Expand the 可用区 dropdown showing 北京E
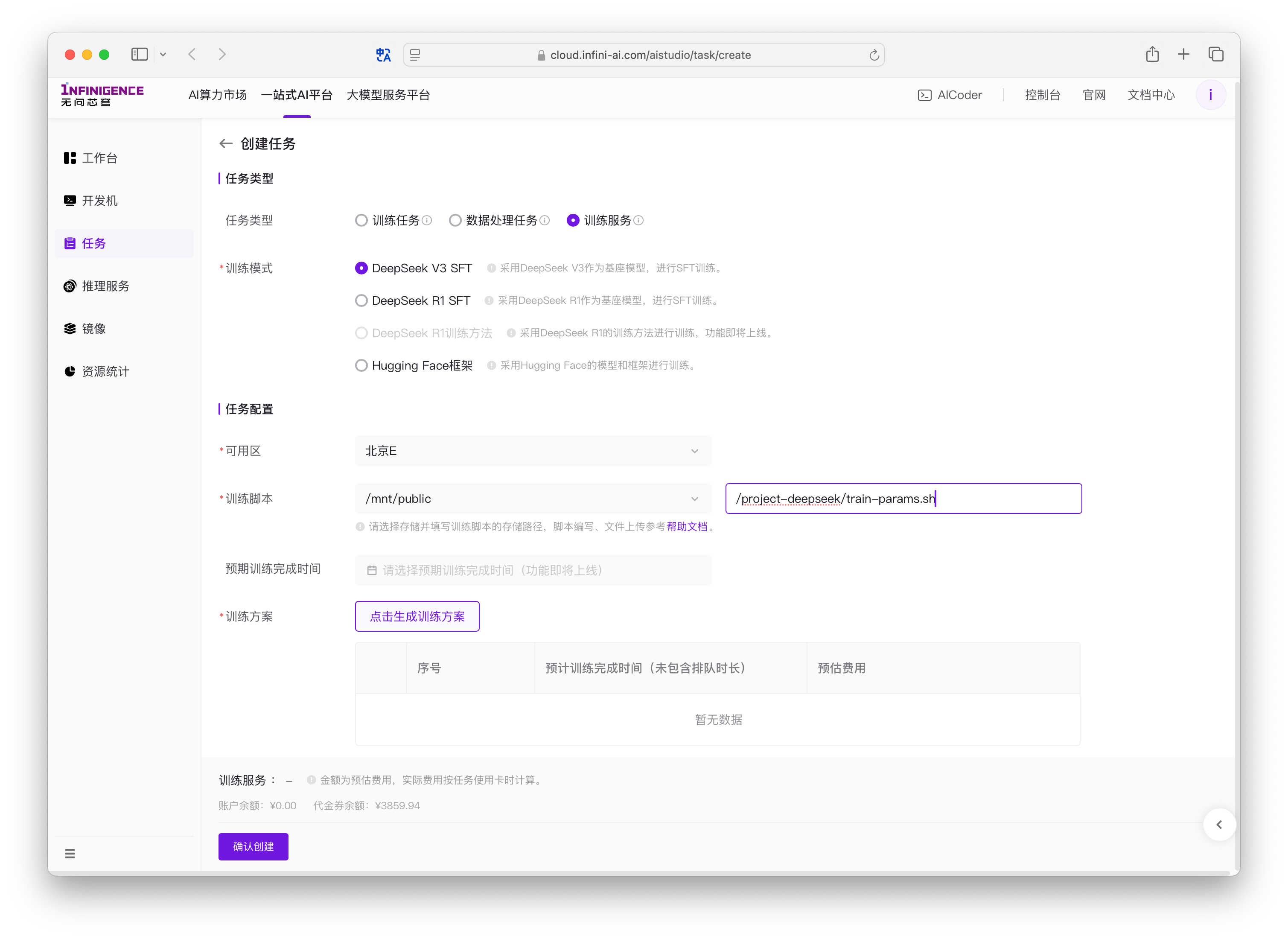 (533, 451)
